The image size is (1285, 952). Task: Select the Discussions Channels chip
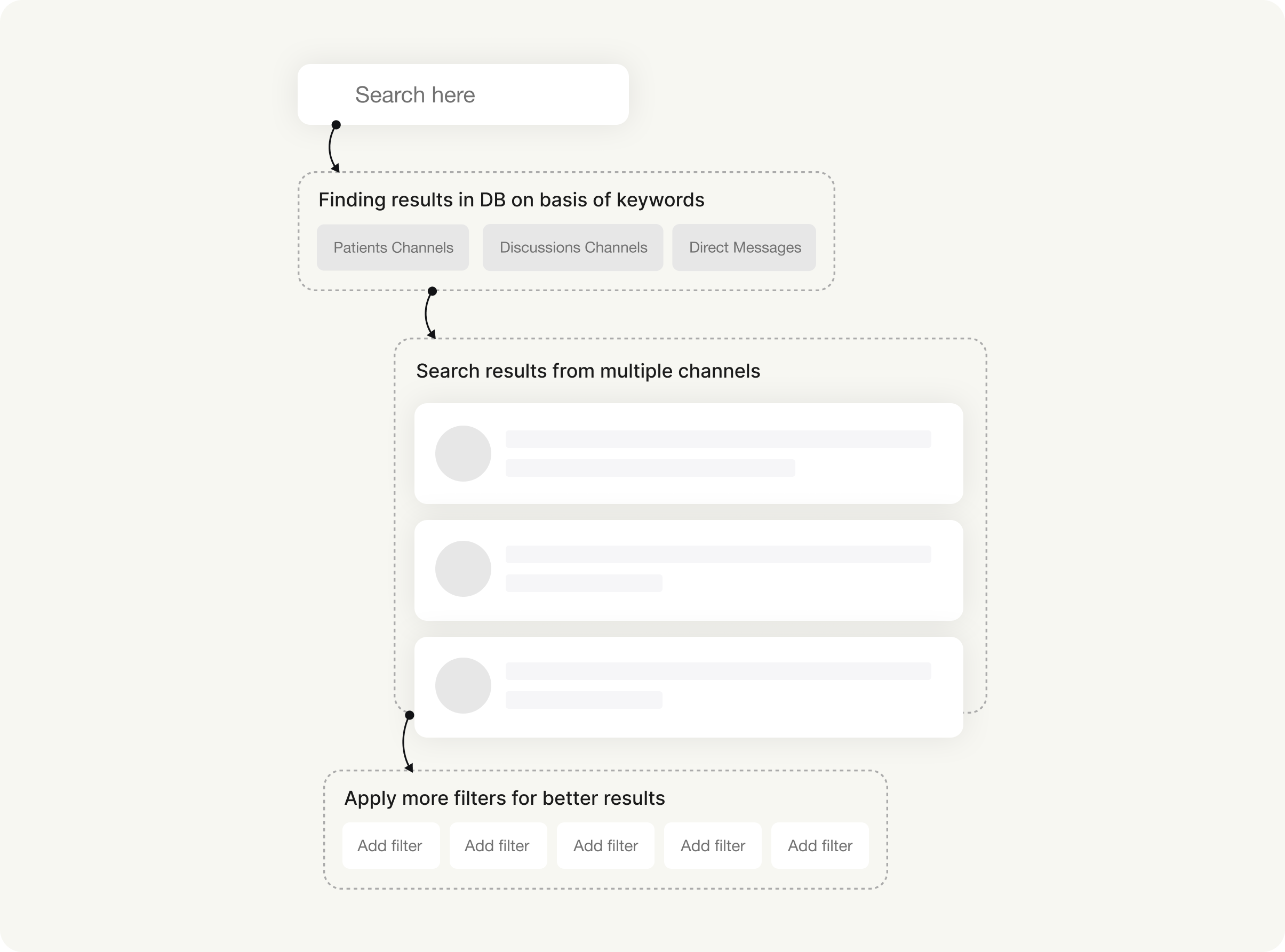tap(573, 248)
